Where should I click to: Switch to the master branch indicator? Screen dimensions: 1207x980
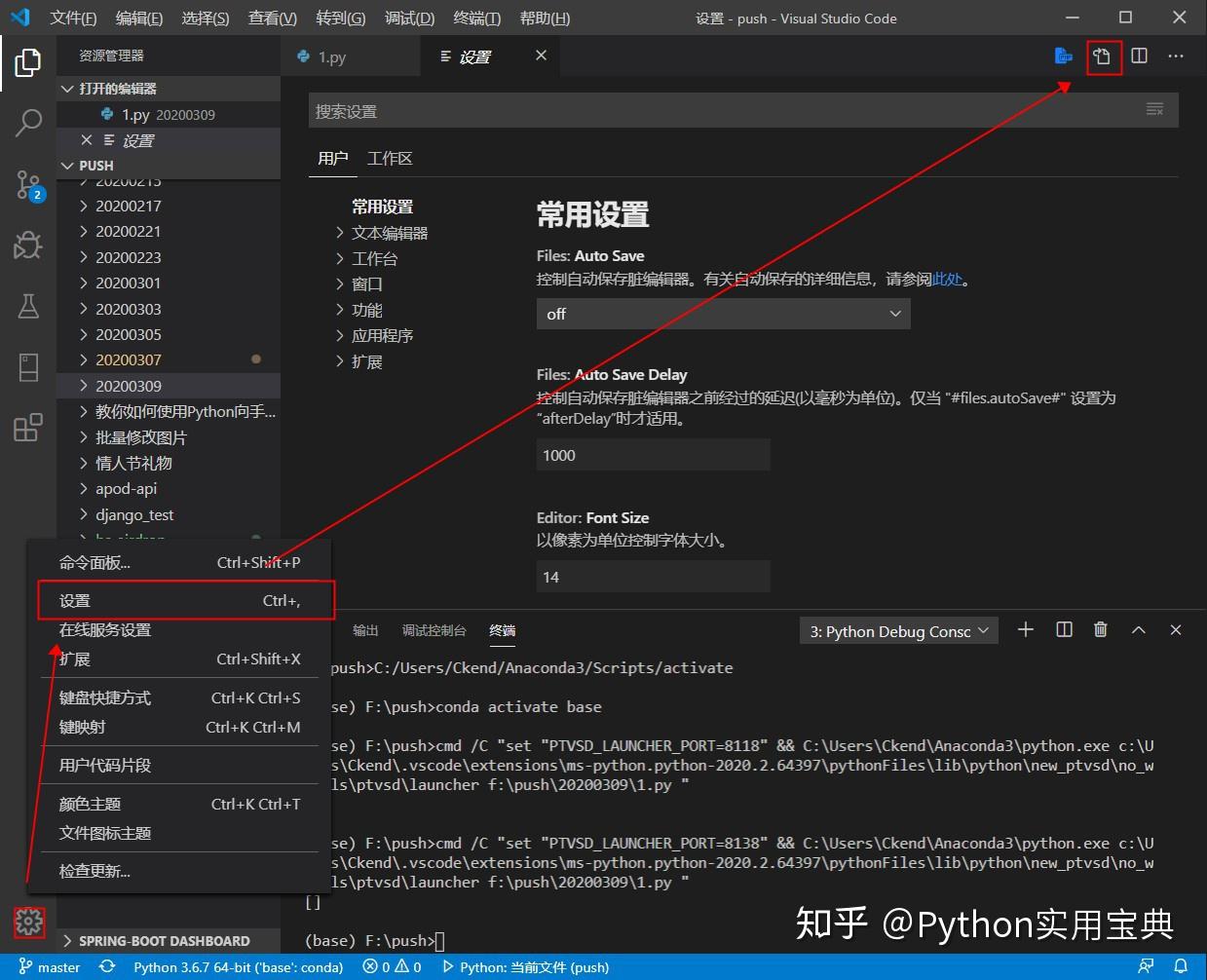49,966
